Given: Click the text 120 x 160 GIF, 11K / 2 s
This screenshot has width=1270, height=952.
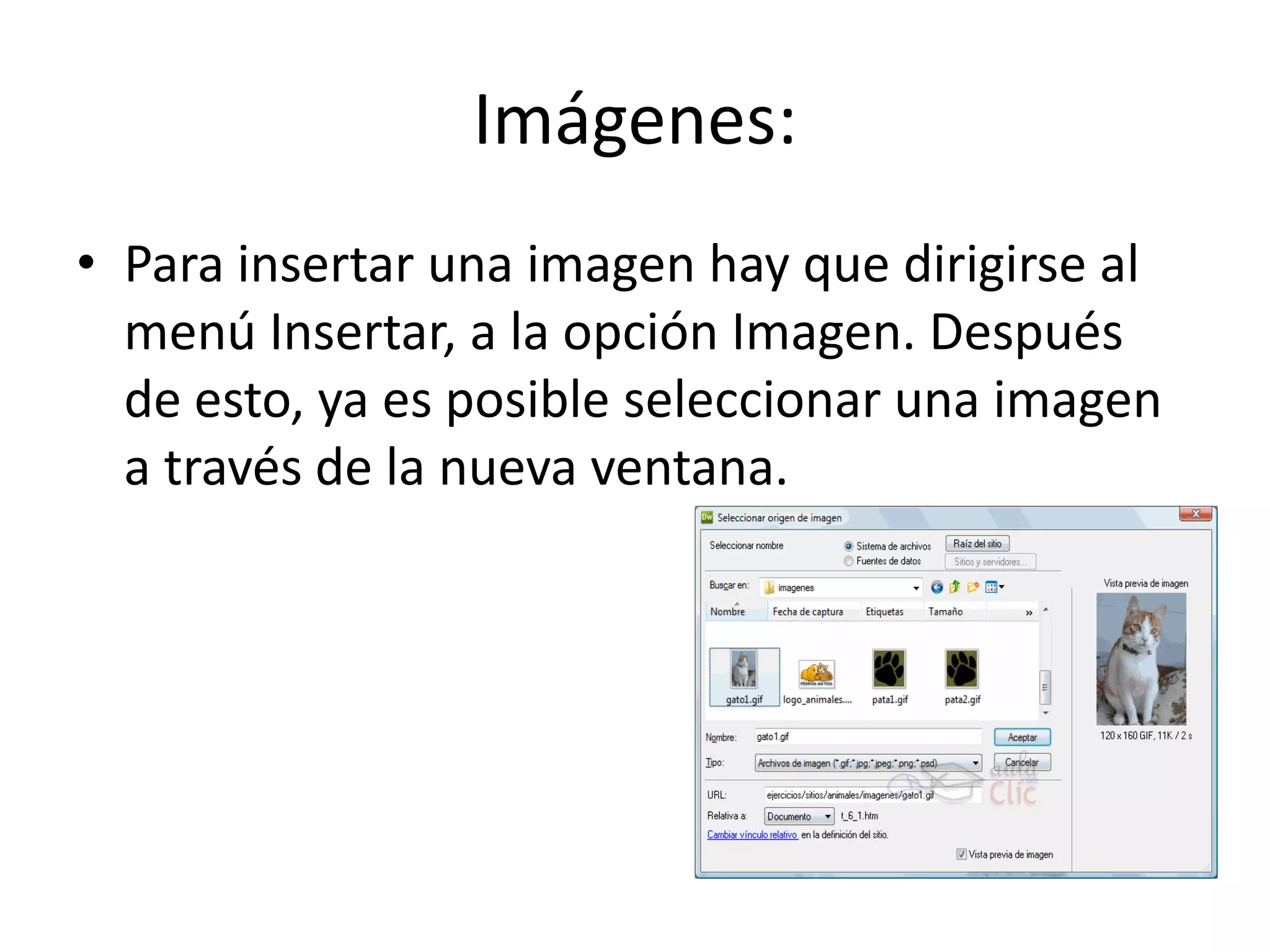Looking at the screenshot, I should coord(1146,736).
